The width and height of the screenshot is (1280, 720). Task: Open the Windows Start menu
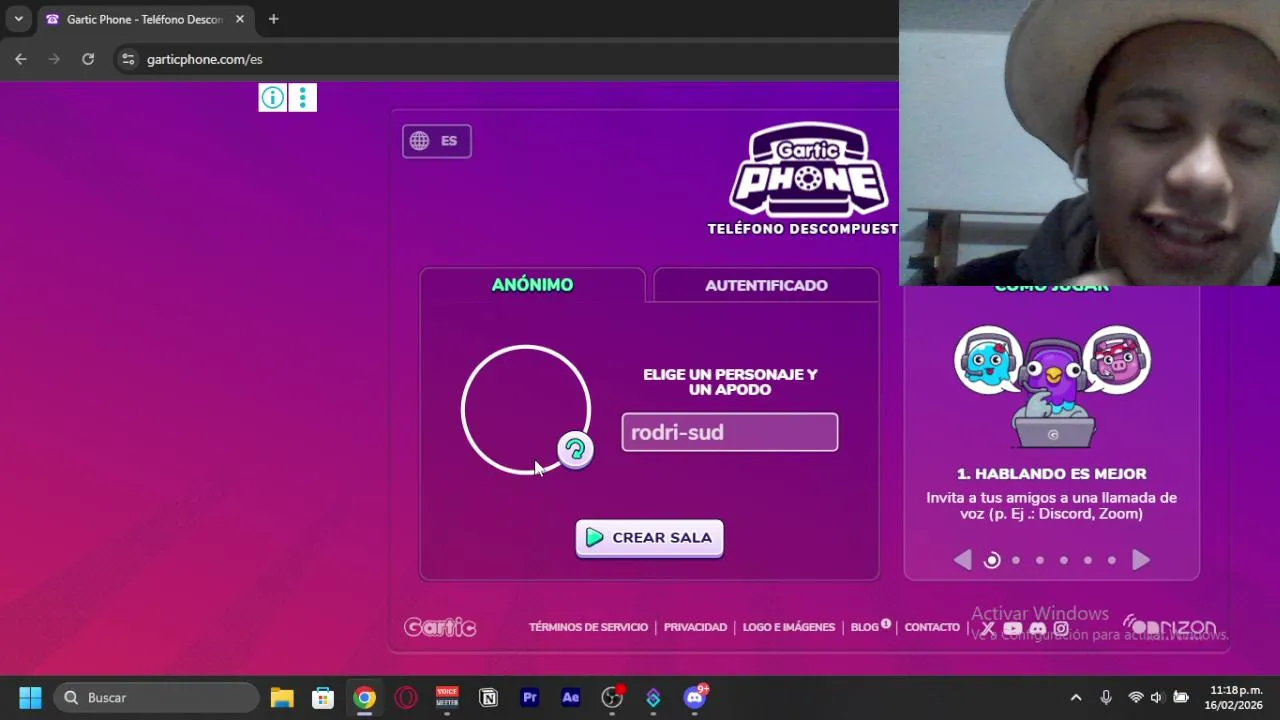30,697
